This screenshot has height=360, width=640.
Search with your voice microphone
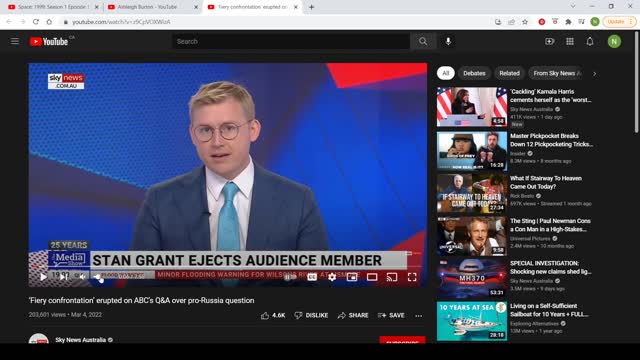pos(448,41)
